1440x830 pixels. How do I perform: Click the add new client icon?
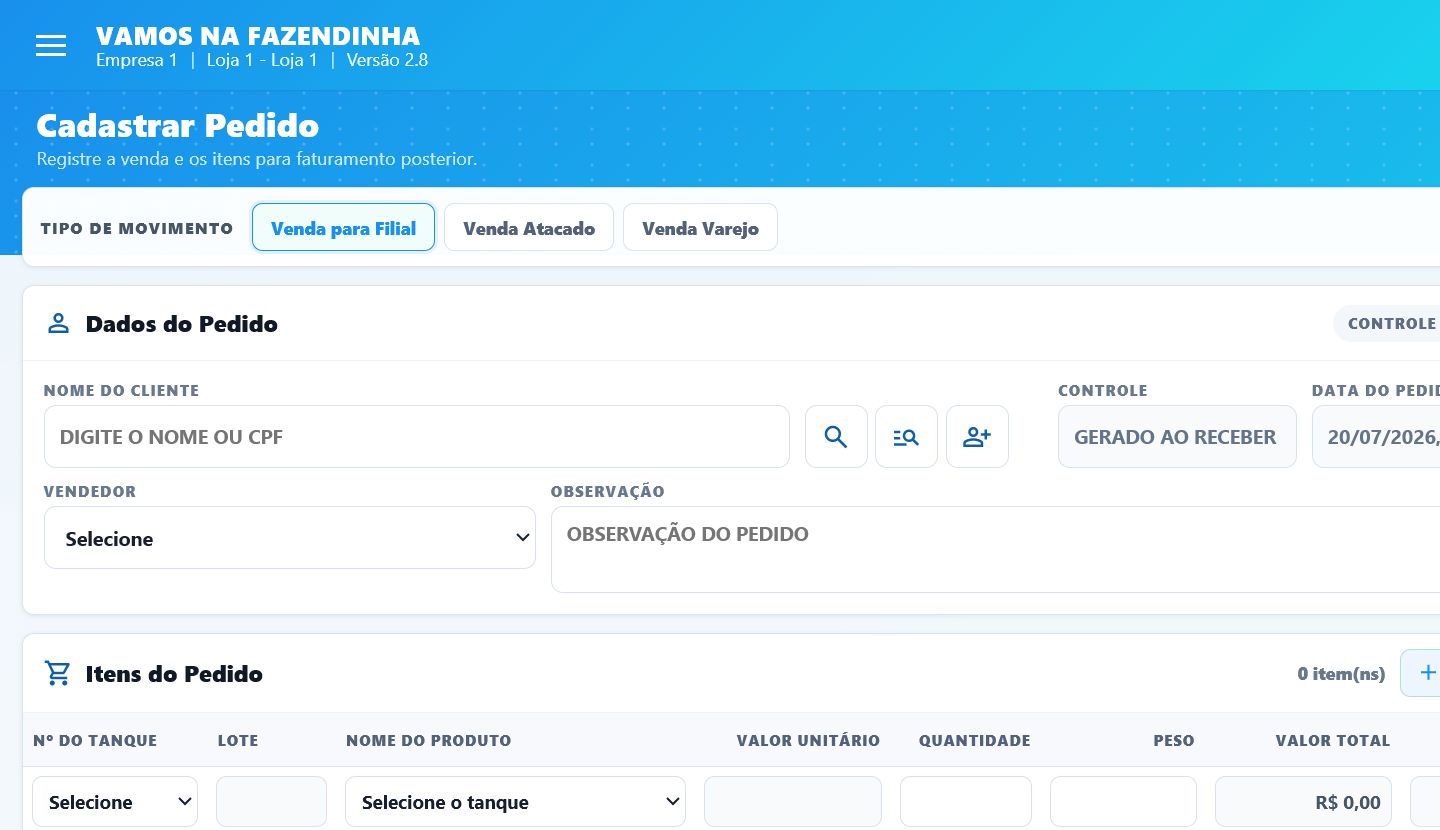click(x=977, y=436)
